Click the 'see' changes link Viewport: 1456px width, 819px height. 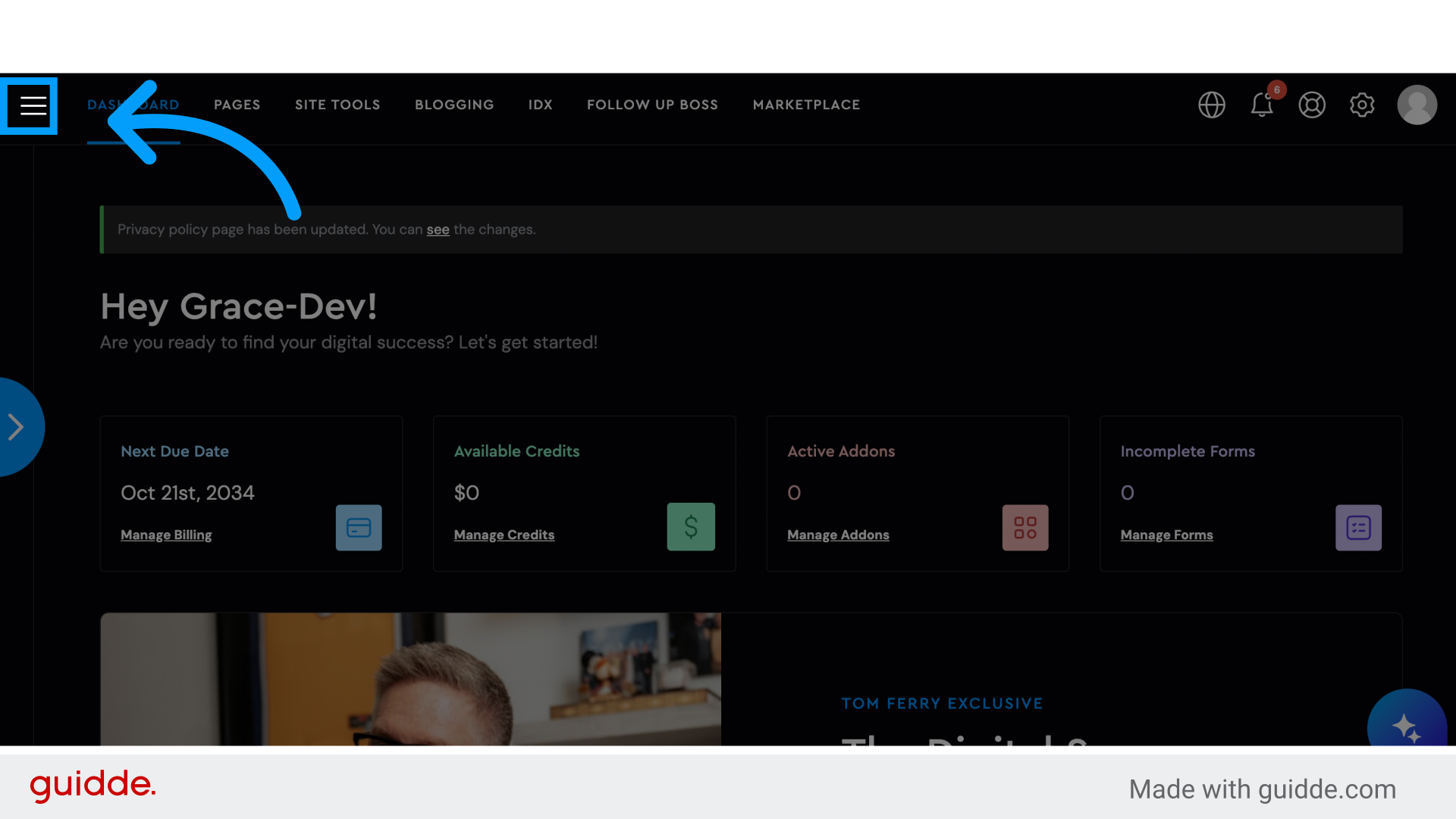click(x=438, y=230)
